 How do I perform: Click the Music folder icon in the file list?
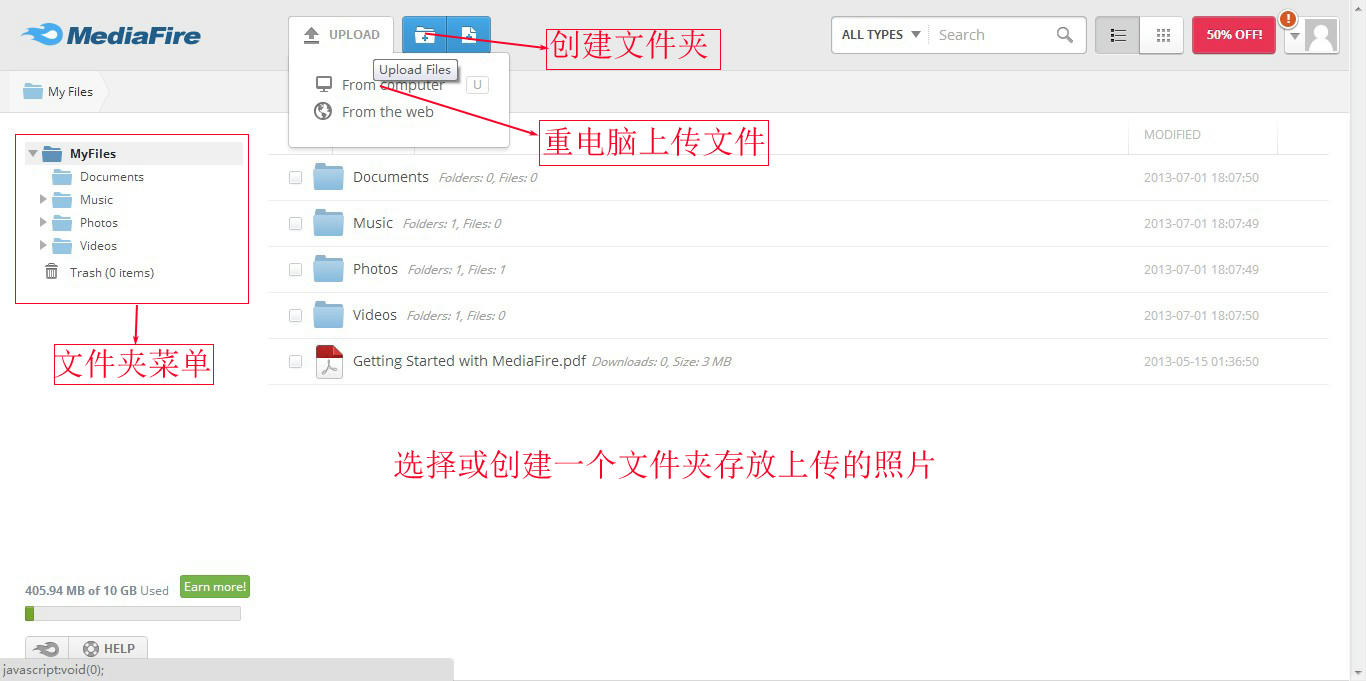(x=328, y=223)
